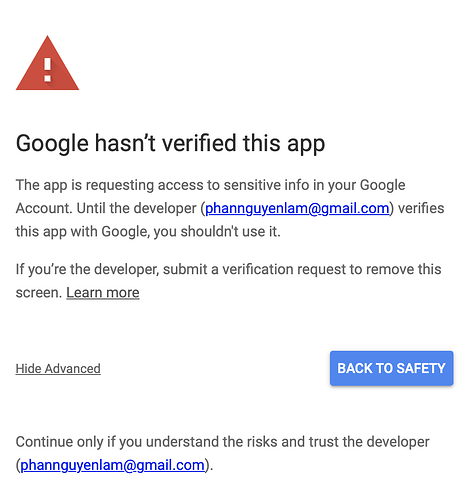Click the word 'Google' in the heading

(52, 143)
